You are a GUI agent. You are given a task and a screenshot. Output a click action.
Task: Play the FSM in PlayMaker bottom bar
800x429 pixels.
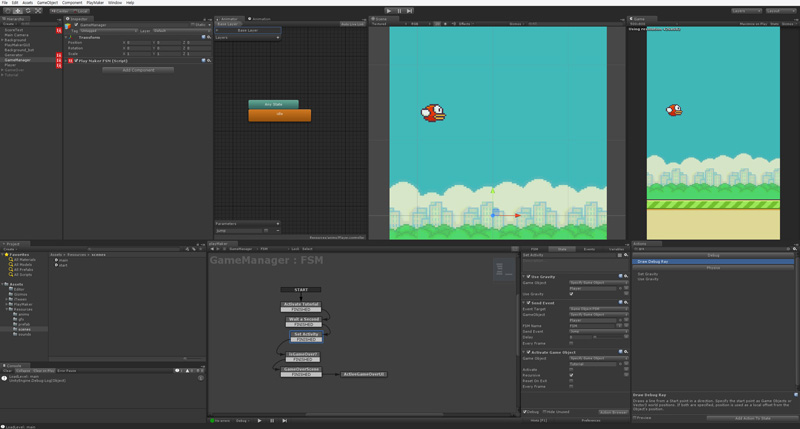point(260,421)
